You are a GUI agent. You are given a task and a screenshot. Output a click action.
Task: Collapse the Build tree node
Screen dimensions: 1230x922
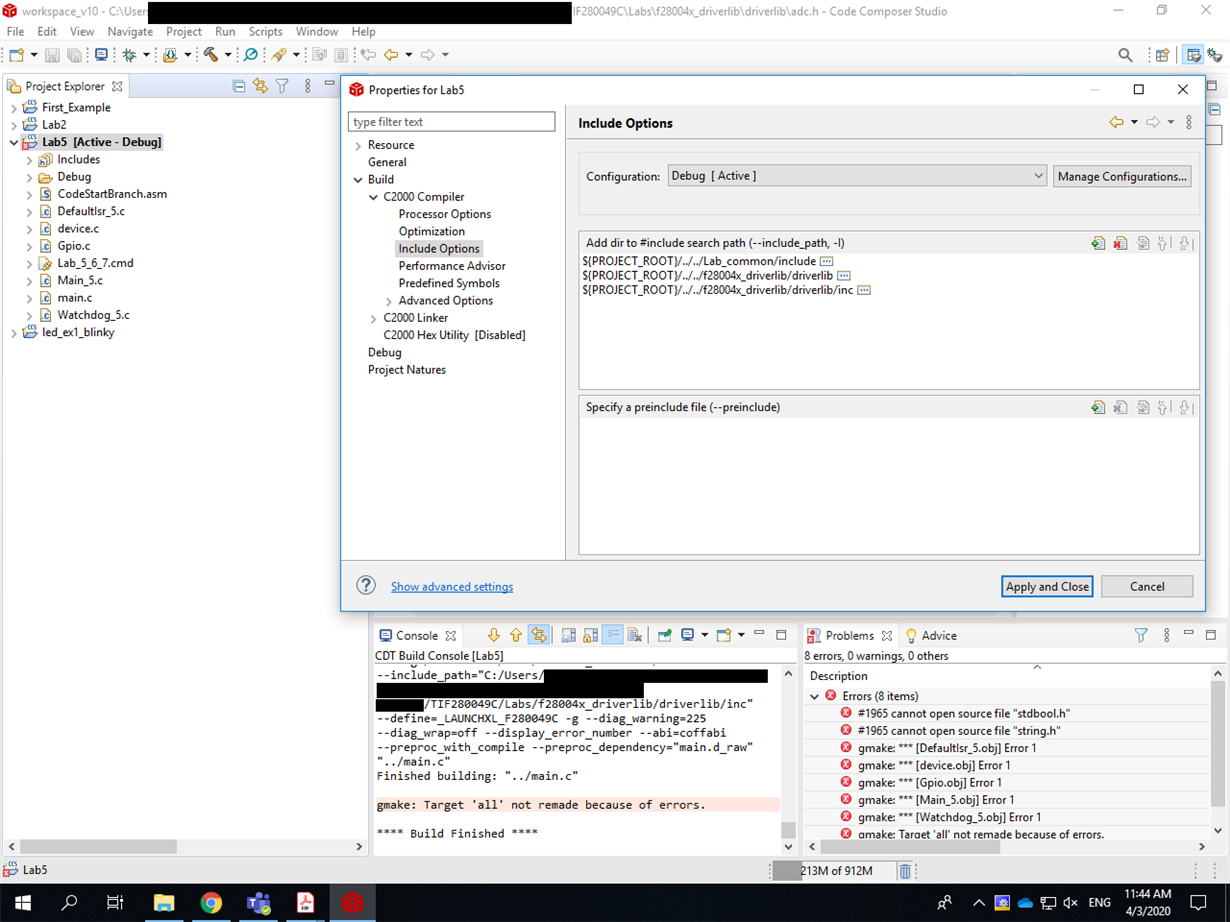[x=358, y=180]
